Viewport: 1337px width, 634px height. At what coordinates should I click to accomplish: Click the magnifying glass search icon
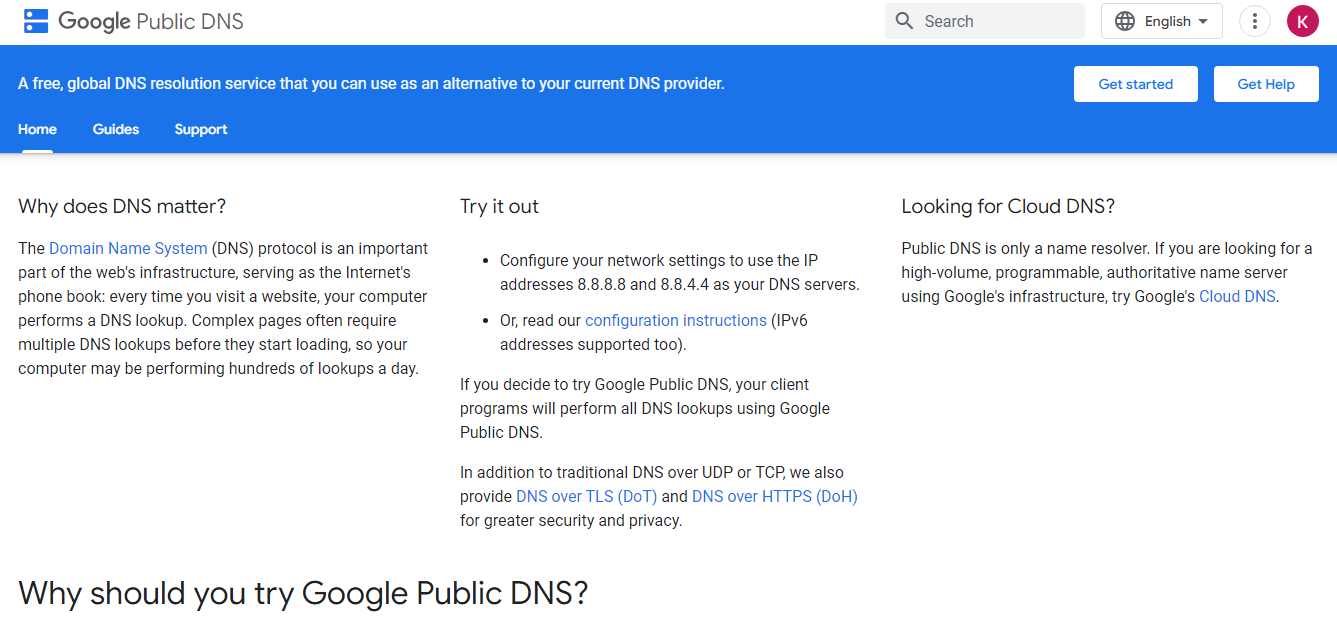(x=905, y=21)
